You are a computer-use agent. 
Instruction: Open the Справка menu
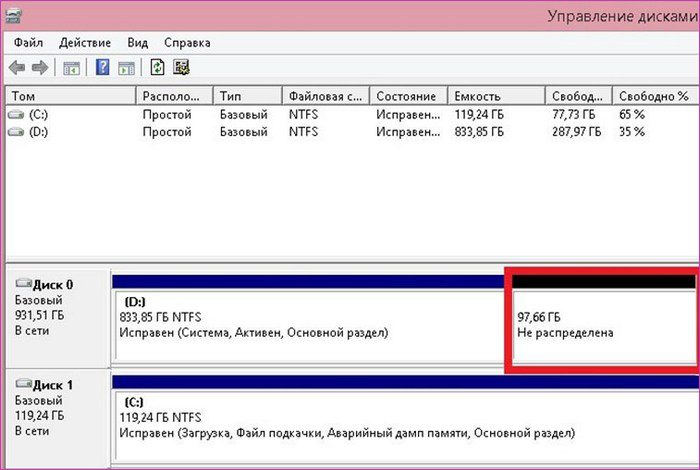pyautogui.click(x=187, y=43)
